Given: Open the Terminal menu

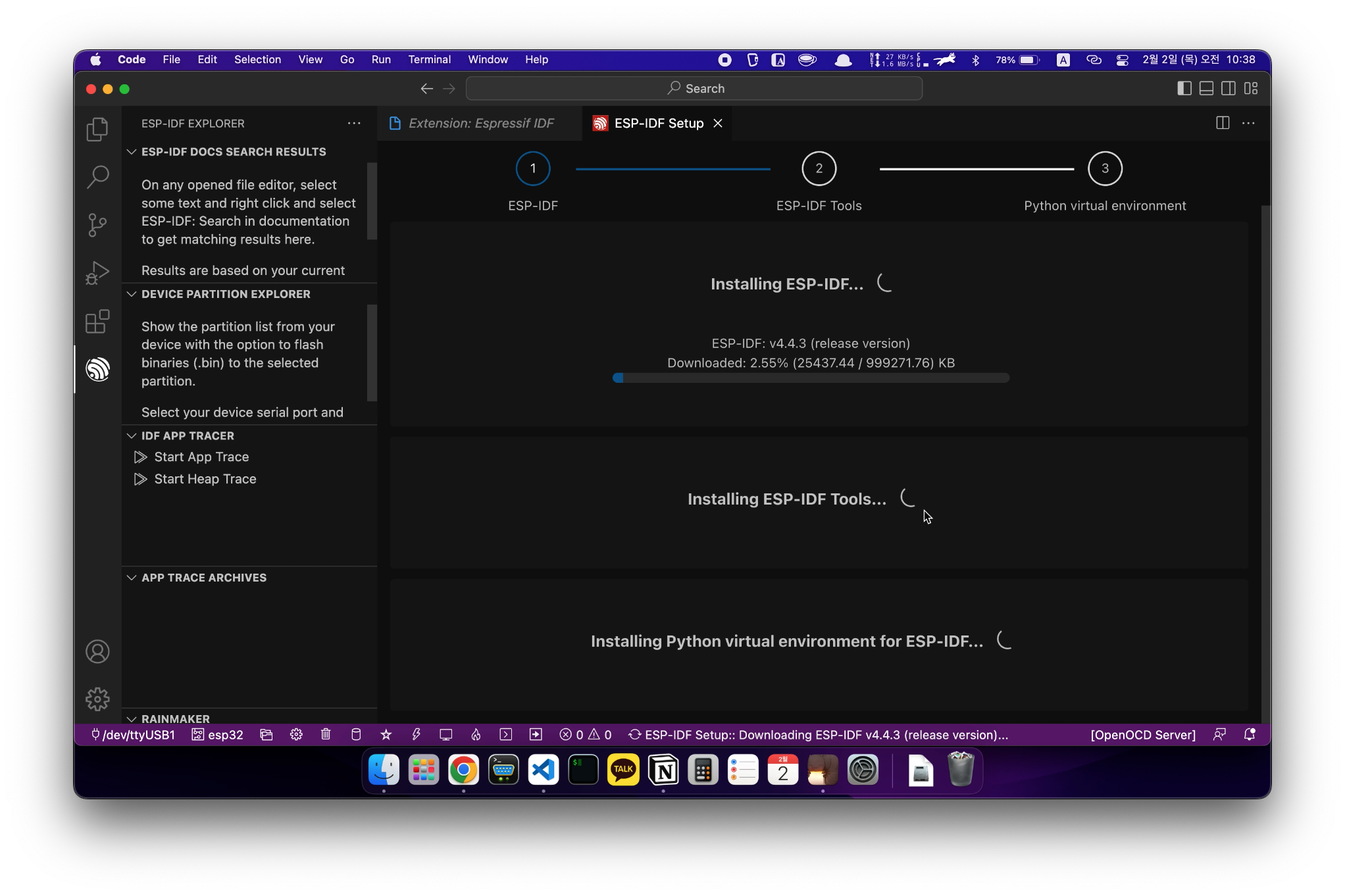Looking at the screenshot, I should [x=429, y=59].
